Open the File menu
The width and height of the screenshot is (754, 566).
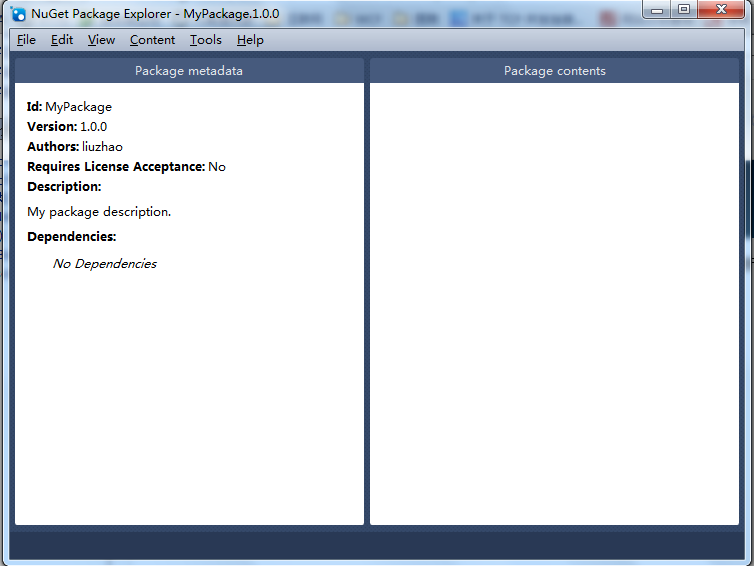[26, 40]
